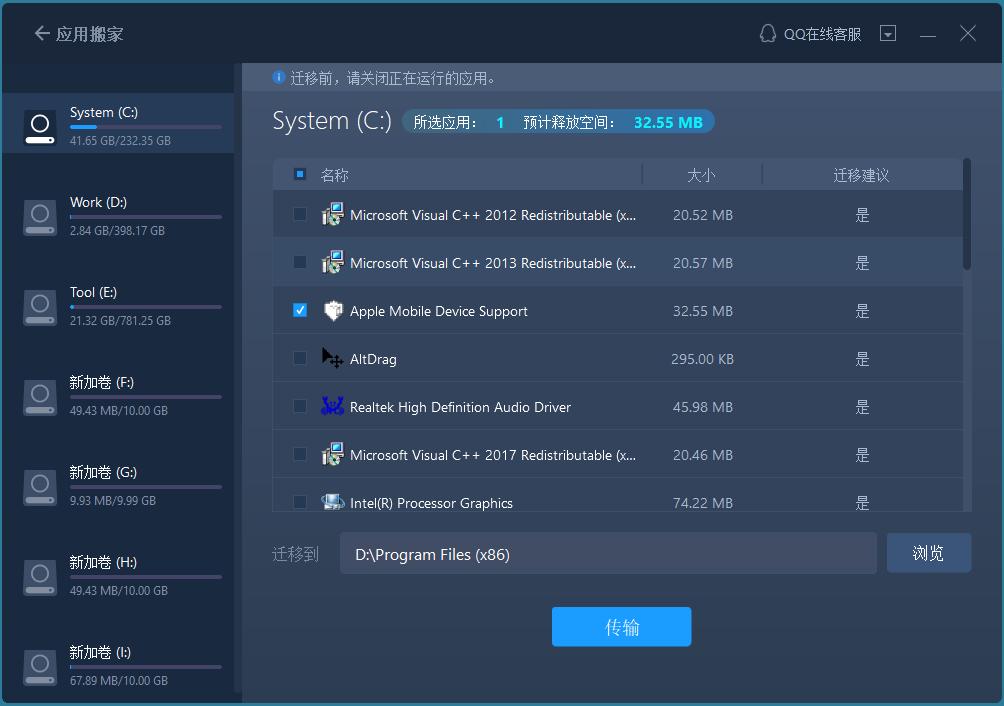Click the migration path input field
The height and width of the screenshot is (706, 1004).
pos(608,553)
